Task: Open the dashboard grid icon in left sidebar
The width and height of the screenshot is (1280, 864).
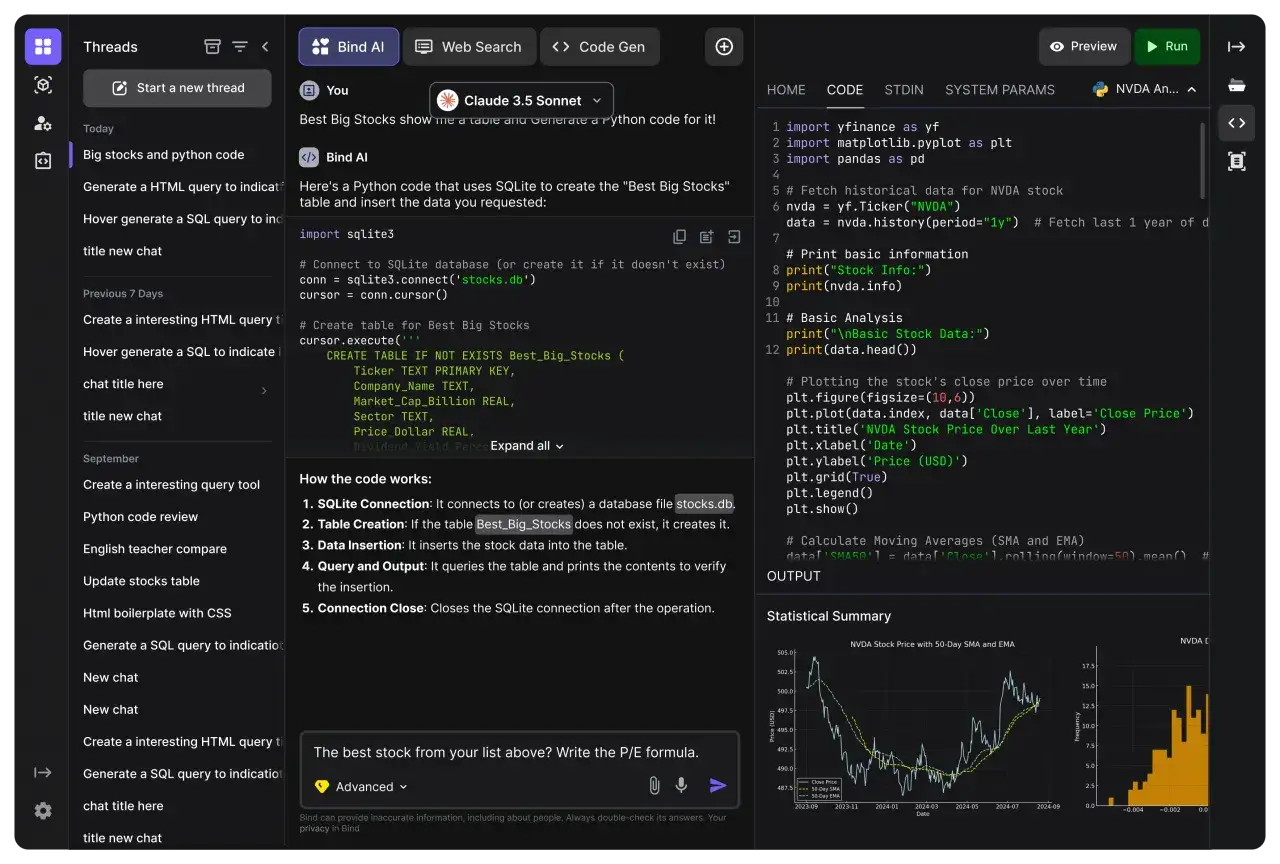Action: (x=43, y=47)
